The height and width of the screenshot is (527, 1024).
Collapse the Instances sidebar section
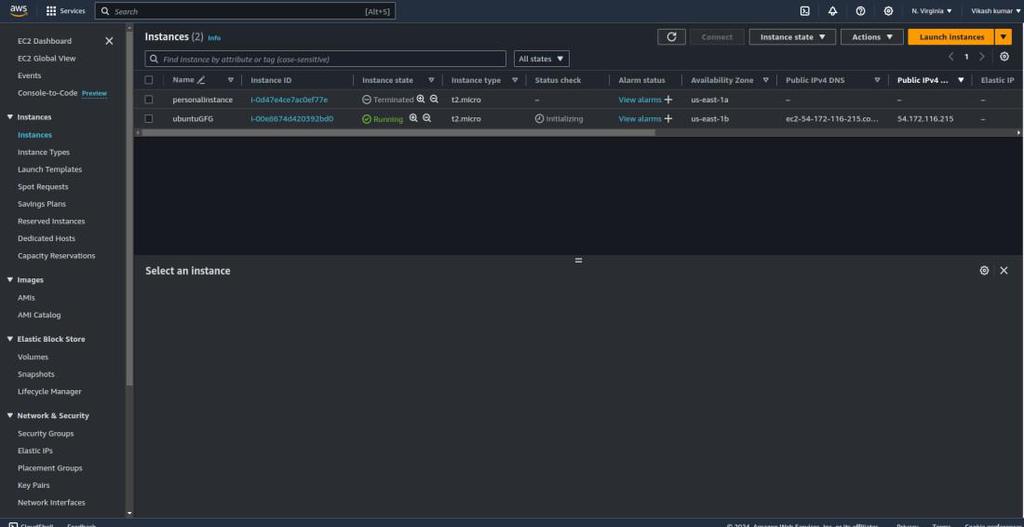pos(10,117)
